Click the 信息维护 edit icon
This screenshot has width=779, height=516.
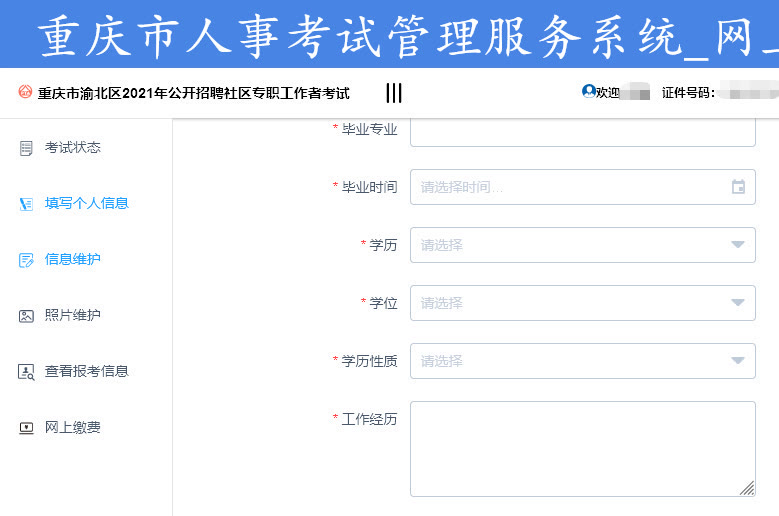26,260
